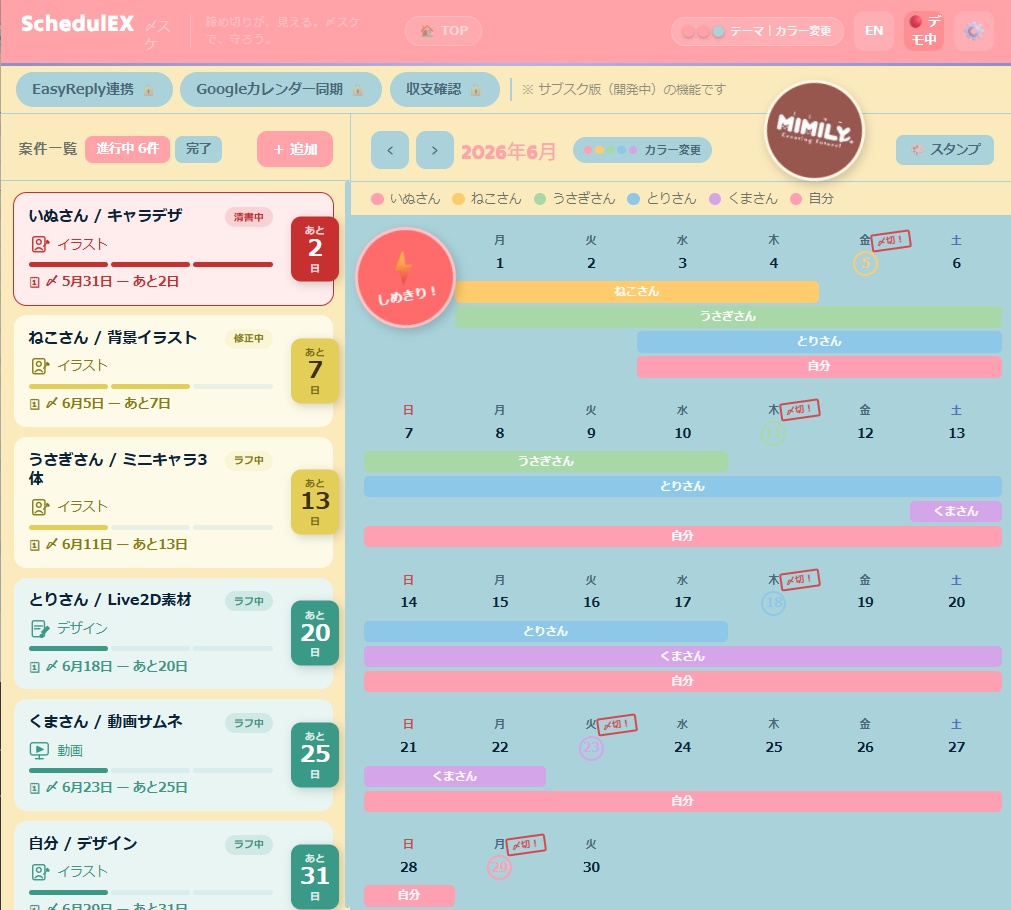The height and width of the screenshot is (910, 1011).
Task: Click あと7日 countdown badge
Action: [315, 371]
